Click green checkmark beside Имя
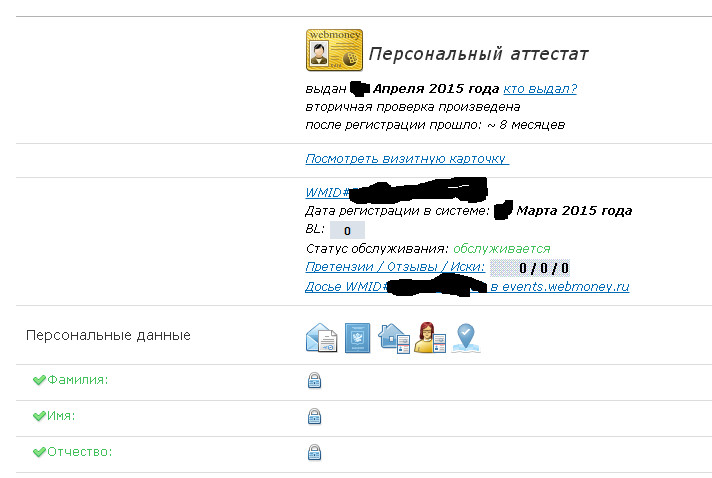712x478 pixels. [x=39, y=416]
